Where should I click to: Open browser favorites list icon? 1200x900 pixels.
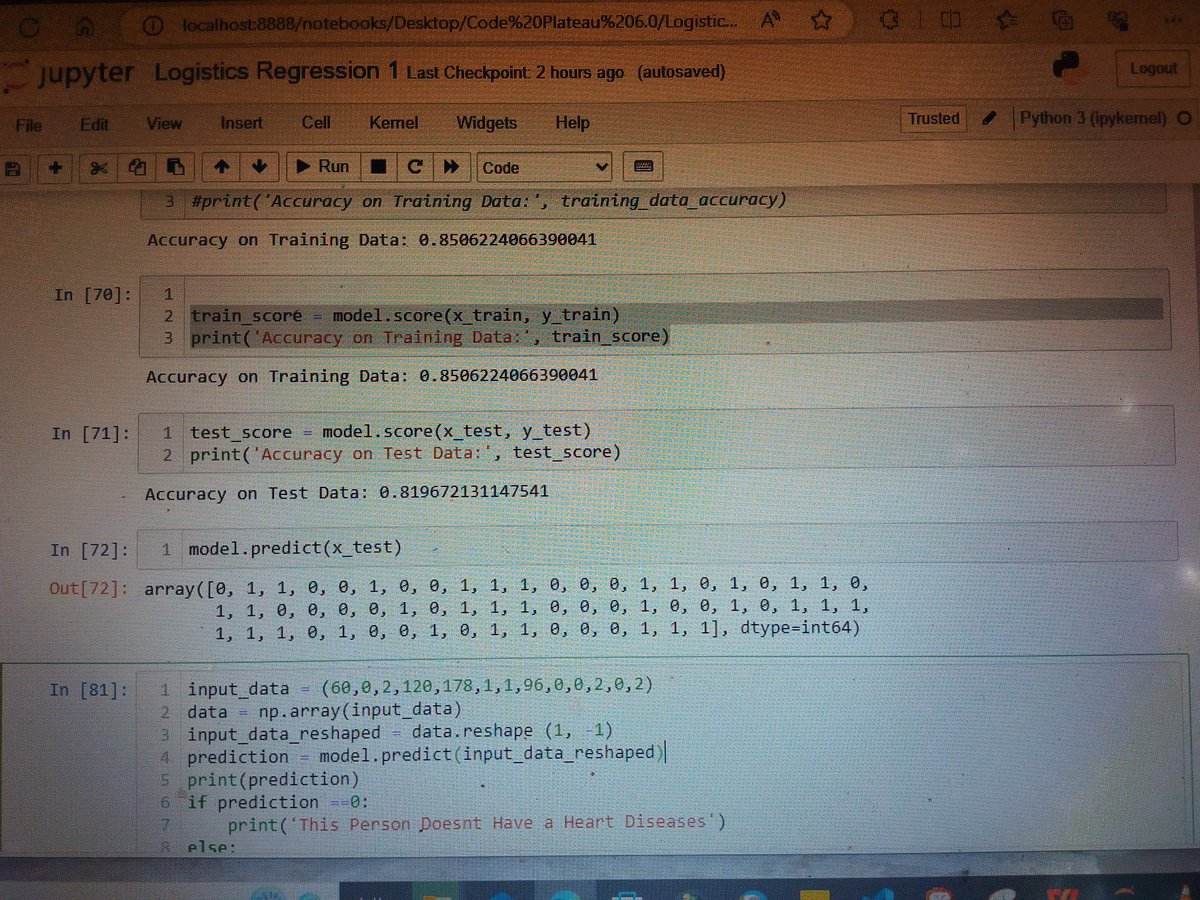coord(1009,20)
